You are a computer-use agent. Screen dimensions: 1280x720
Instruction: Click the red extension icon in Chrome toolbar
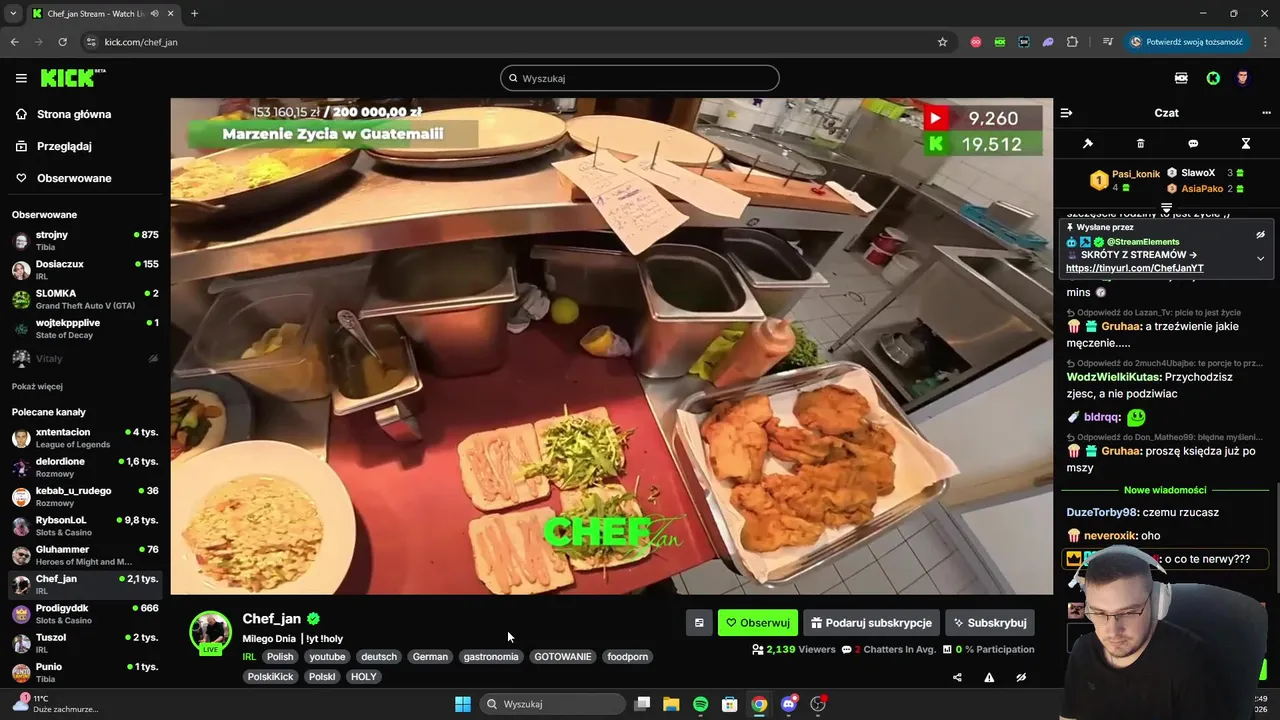click(975, 42)
